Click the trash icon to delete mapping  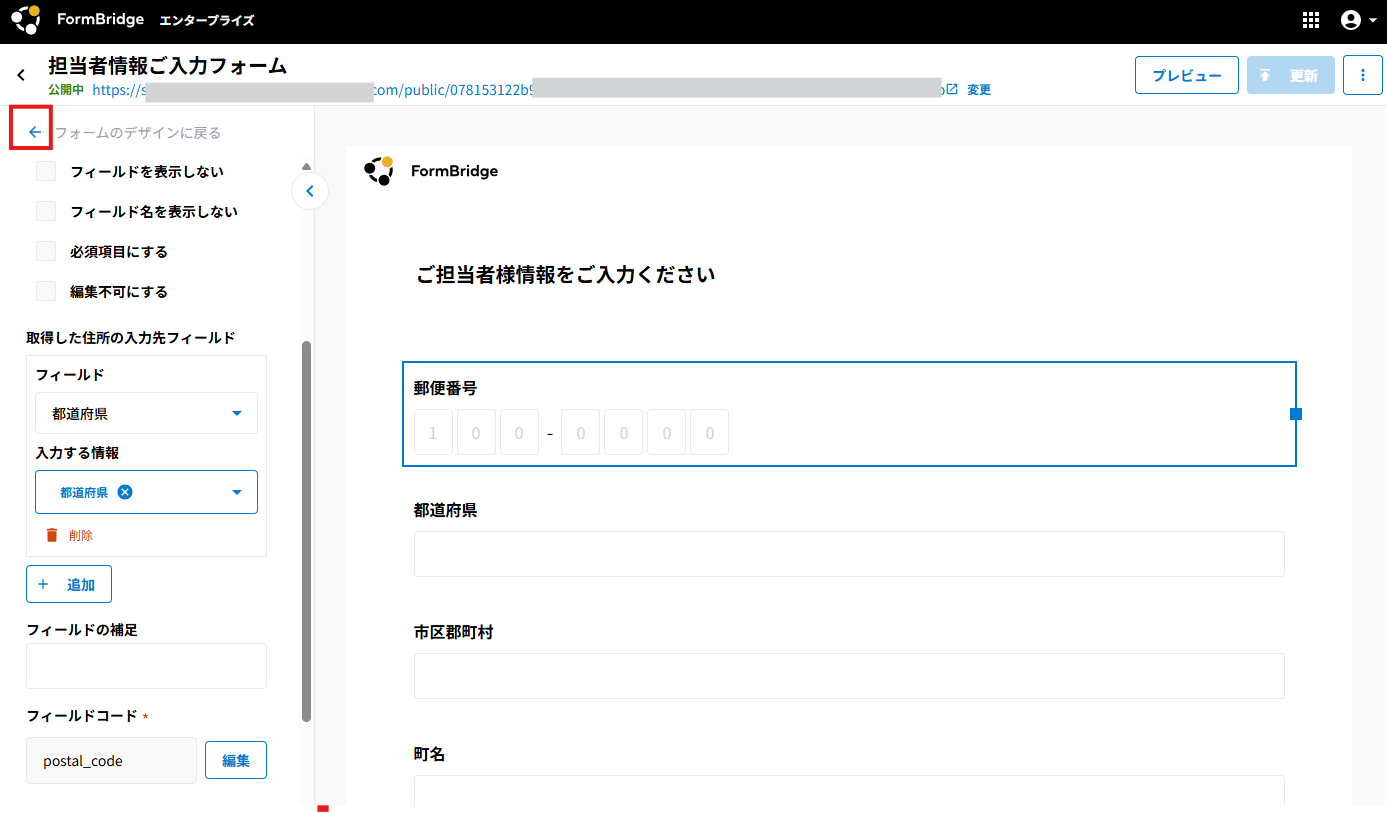[x=52, y=536]
